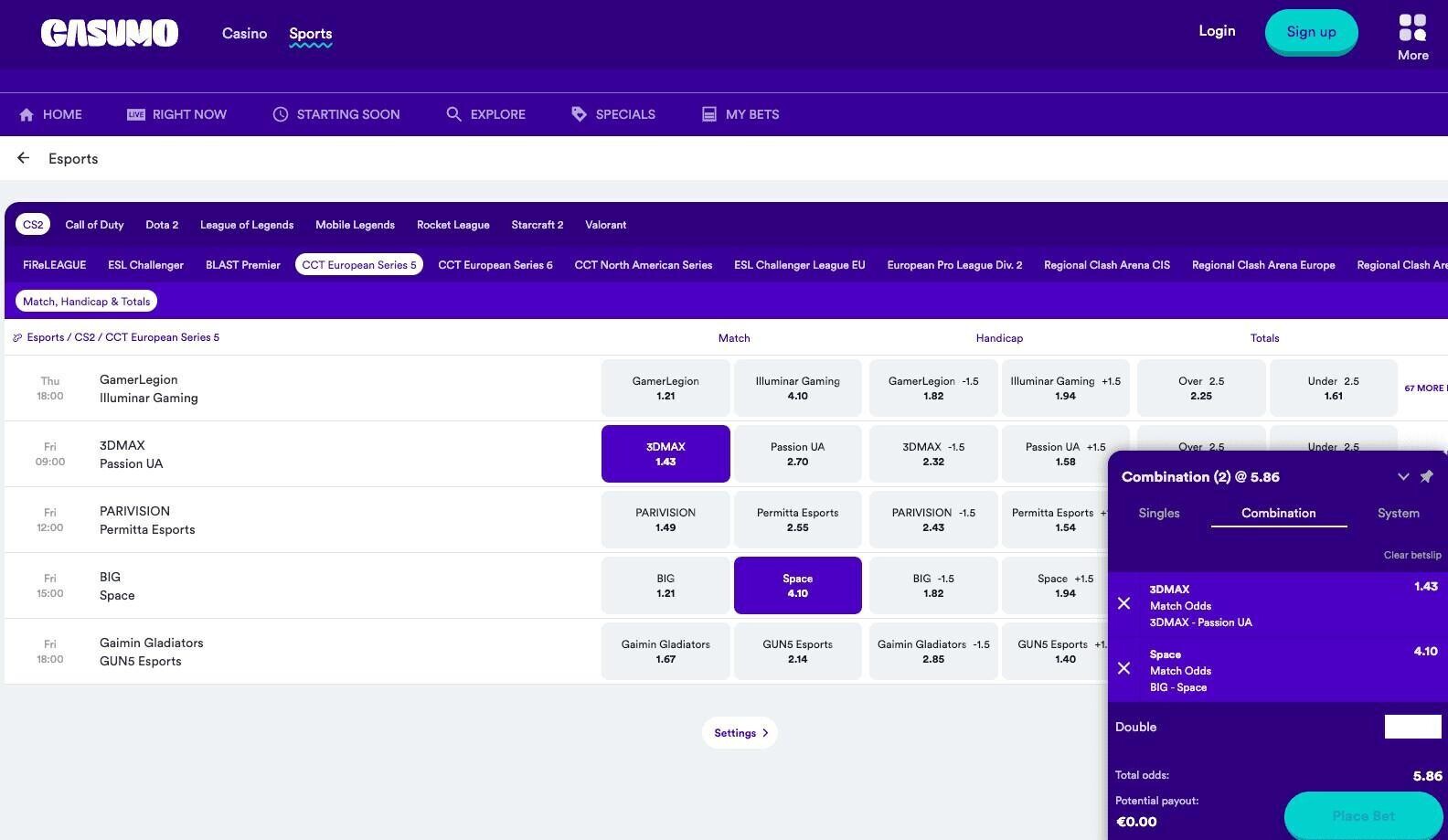Switch betslip to System tab
The width and height of the screenshot is (1448, 840).
pyautogui.click(x=1399, y=513)
